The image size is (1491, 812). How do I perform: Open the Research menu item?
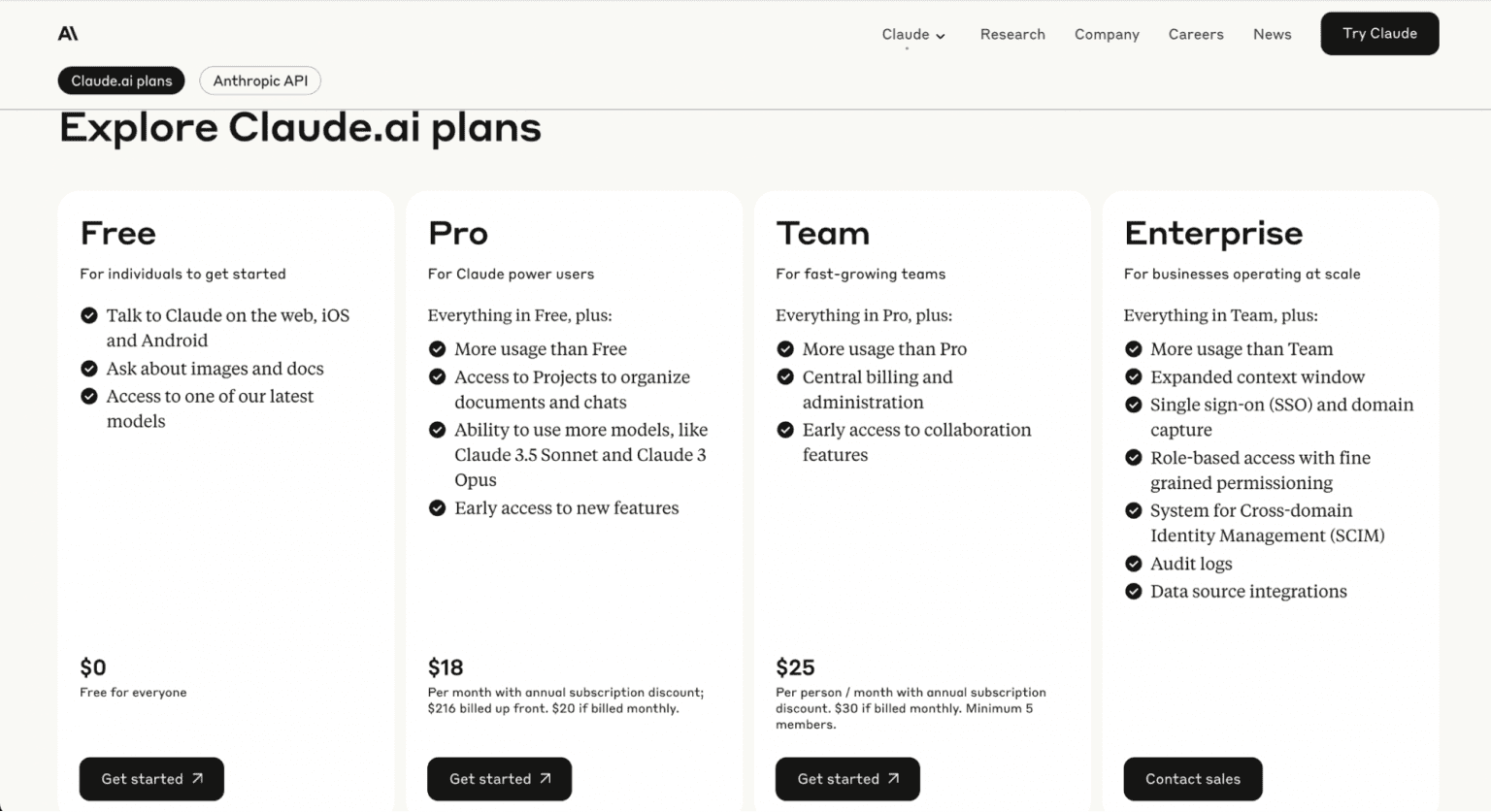[x=1012, y=35]
